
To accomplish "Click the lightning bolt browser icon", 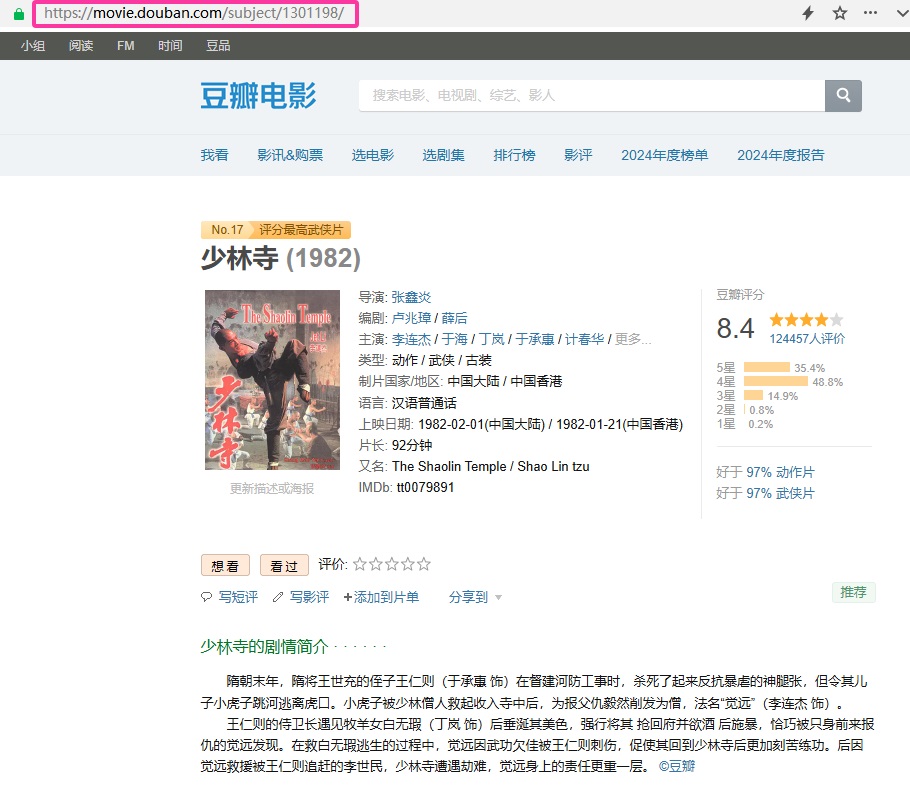I will click(808, 13).
